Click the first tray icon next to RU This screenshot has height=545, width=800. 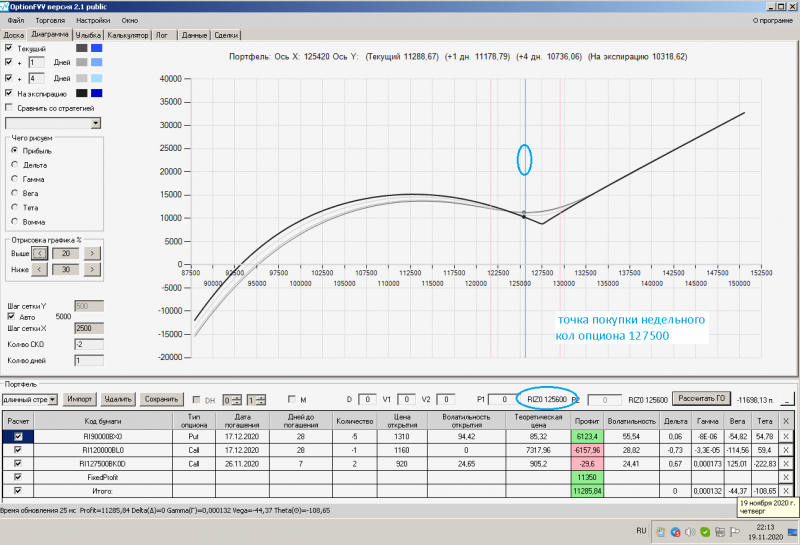point(661,532)
